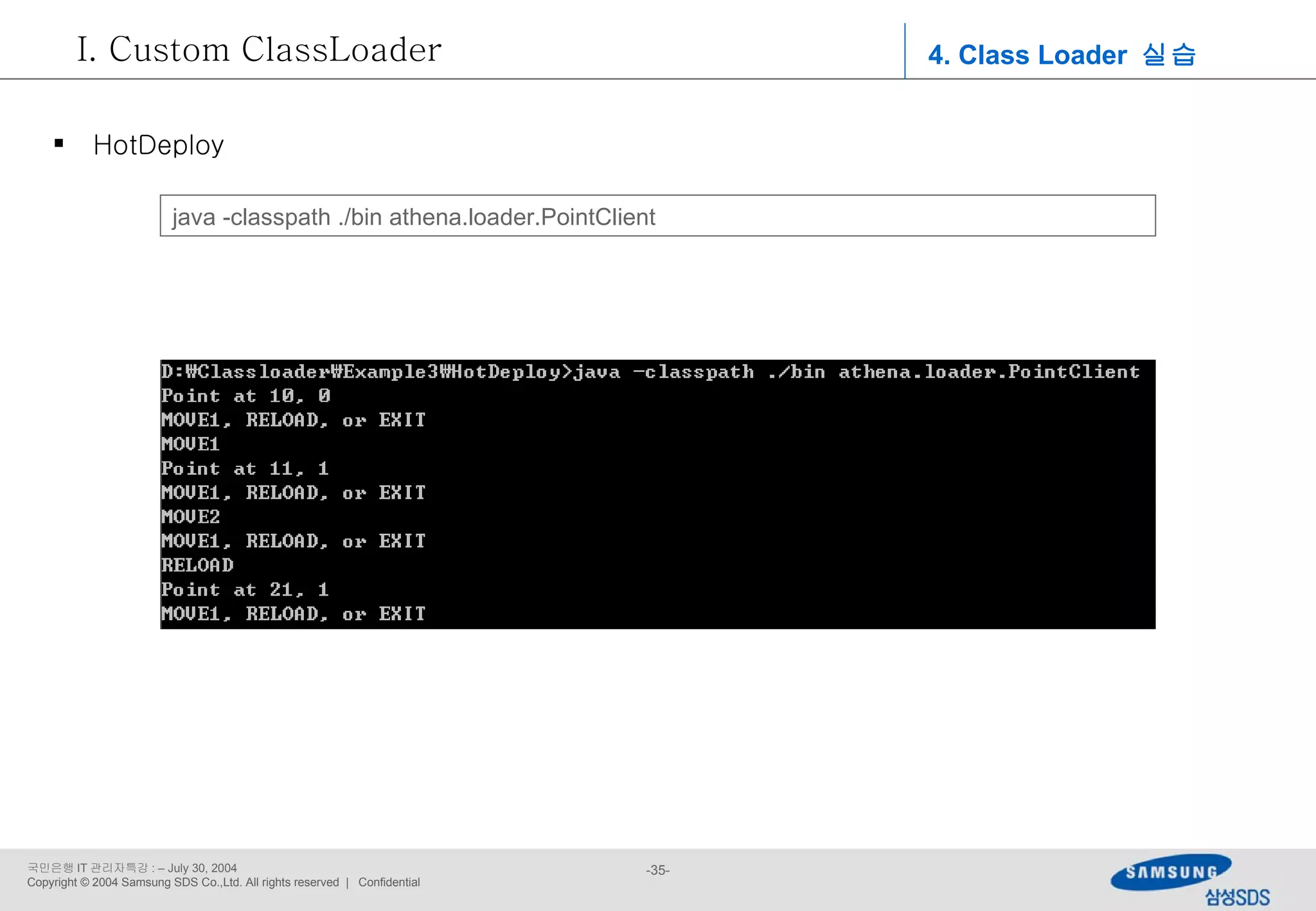Viewport: 1316px width, 911px height.
Task: Click the slide title Custom ClassLoader
Action: click(259, 49)
